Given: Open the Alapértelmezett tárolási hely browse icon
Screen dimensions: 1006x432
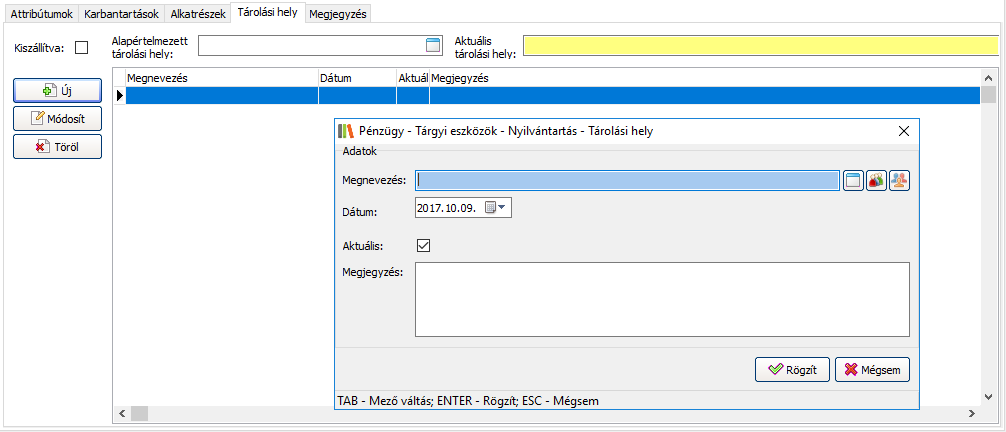Looking at the screenshot, I should [x=433, y=45].
